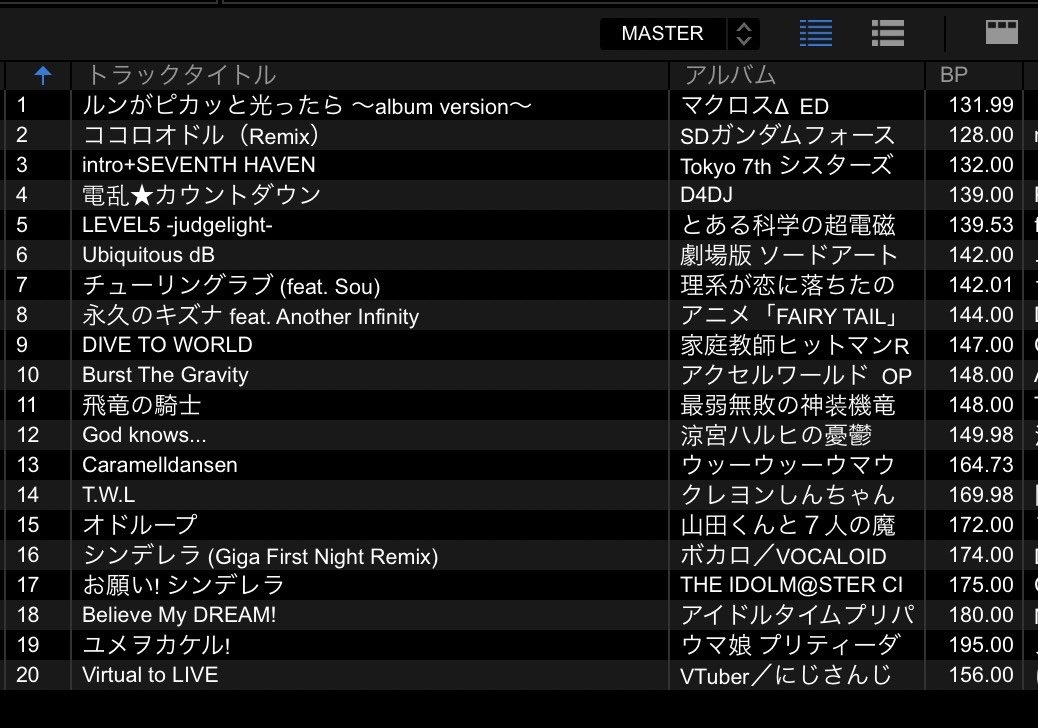
Task: Select track ルンがピカッと光ったら ～album version～
Action: pos(307,105)
